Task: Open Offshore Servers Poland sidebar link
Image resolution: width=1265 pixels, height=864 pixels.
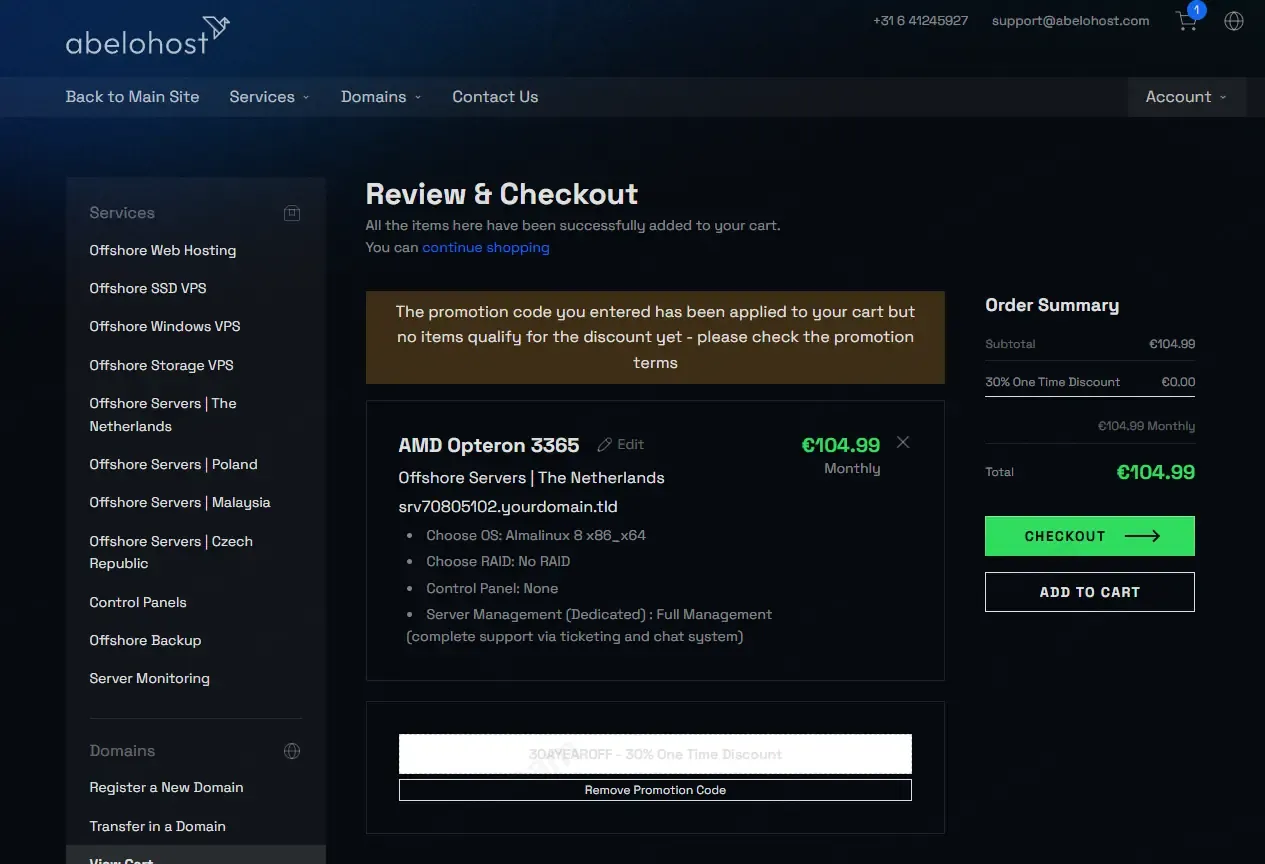Action: coord(173,464)
